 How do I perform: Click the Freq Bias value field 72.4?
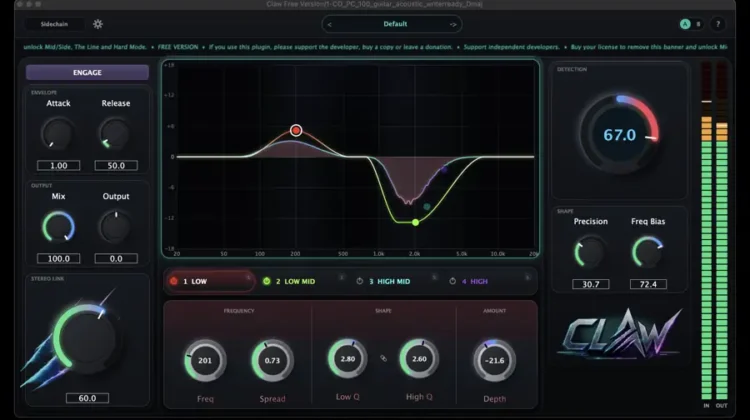pyautogui.click(x=648, y=284)
